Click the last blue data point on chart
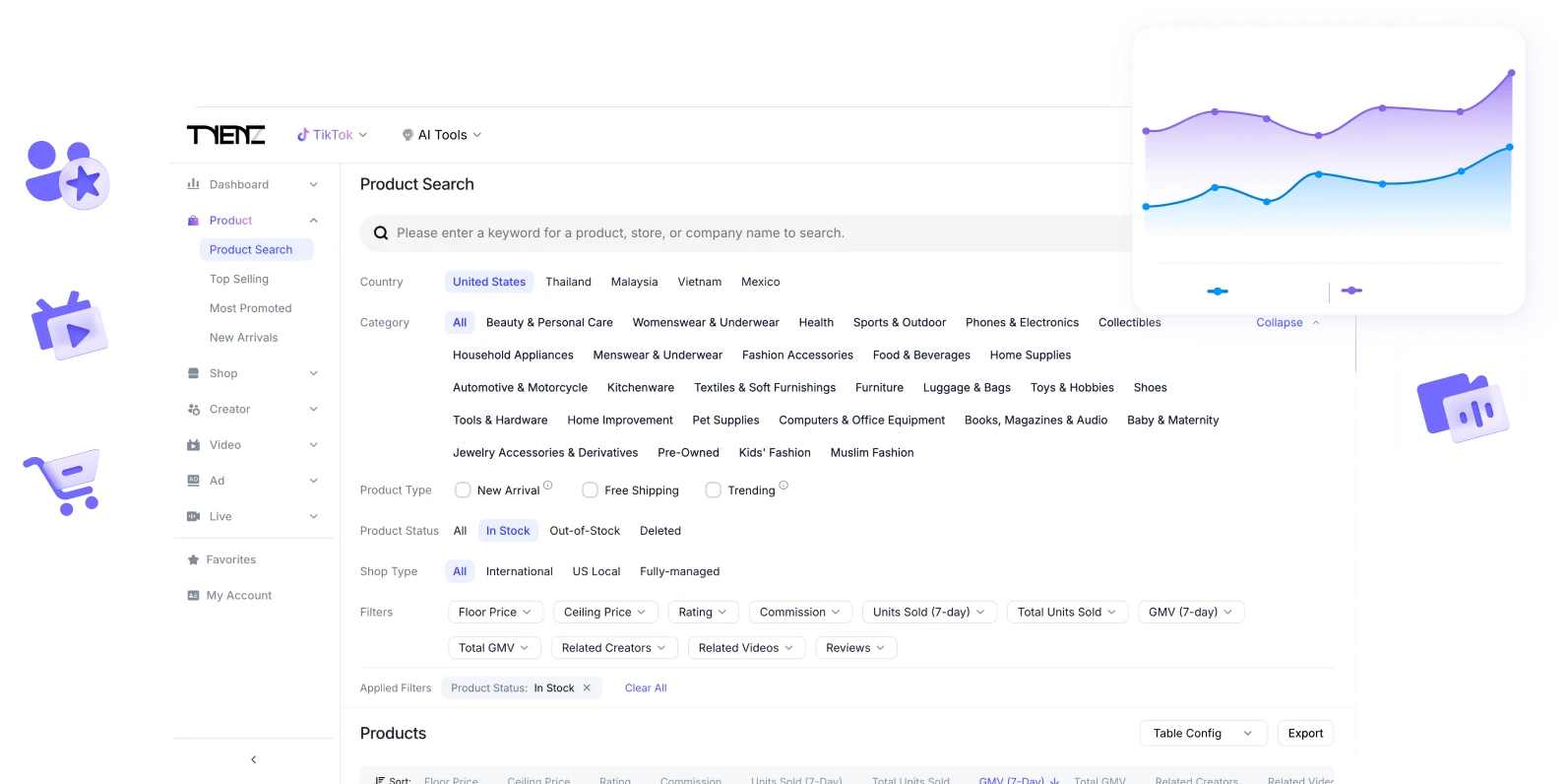Viewport: 1568px width, 784px height. [x=1510, y=148]
